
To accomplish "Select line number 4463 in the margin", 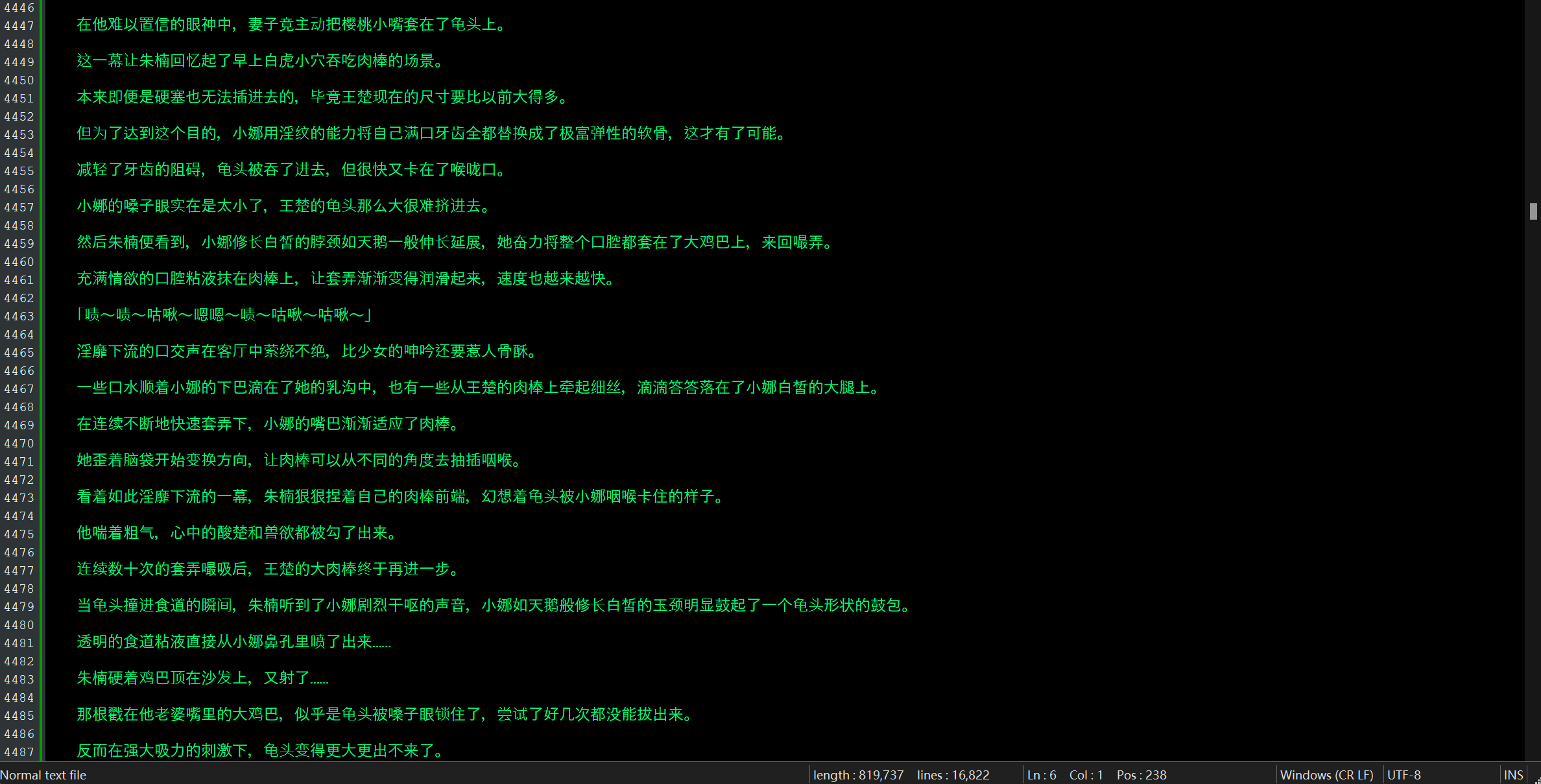I will [19, 316].
